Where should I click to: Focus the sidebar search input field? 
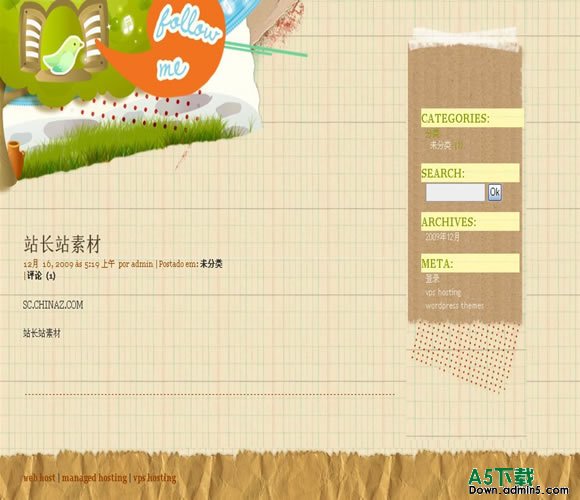(x=455, y=192)
